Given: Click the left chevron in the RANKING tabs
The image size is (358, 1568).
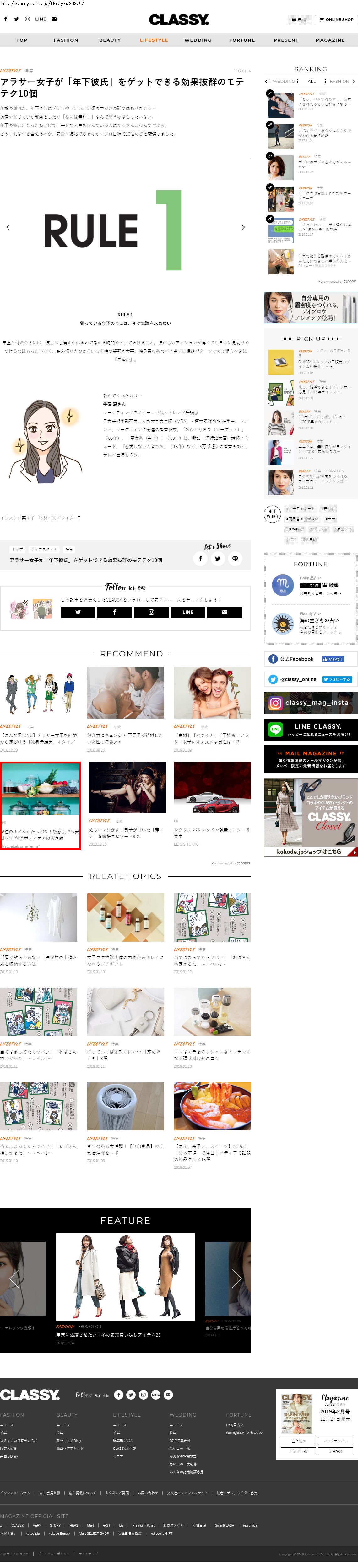Looking at the screenshot, I should (267, 81).
